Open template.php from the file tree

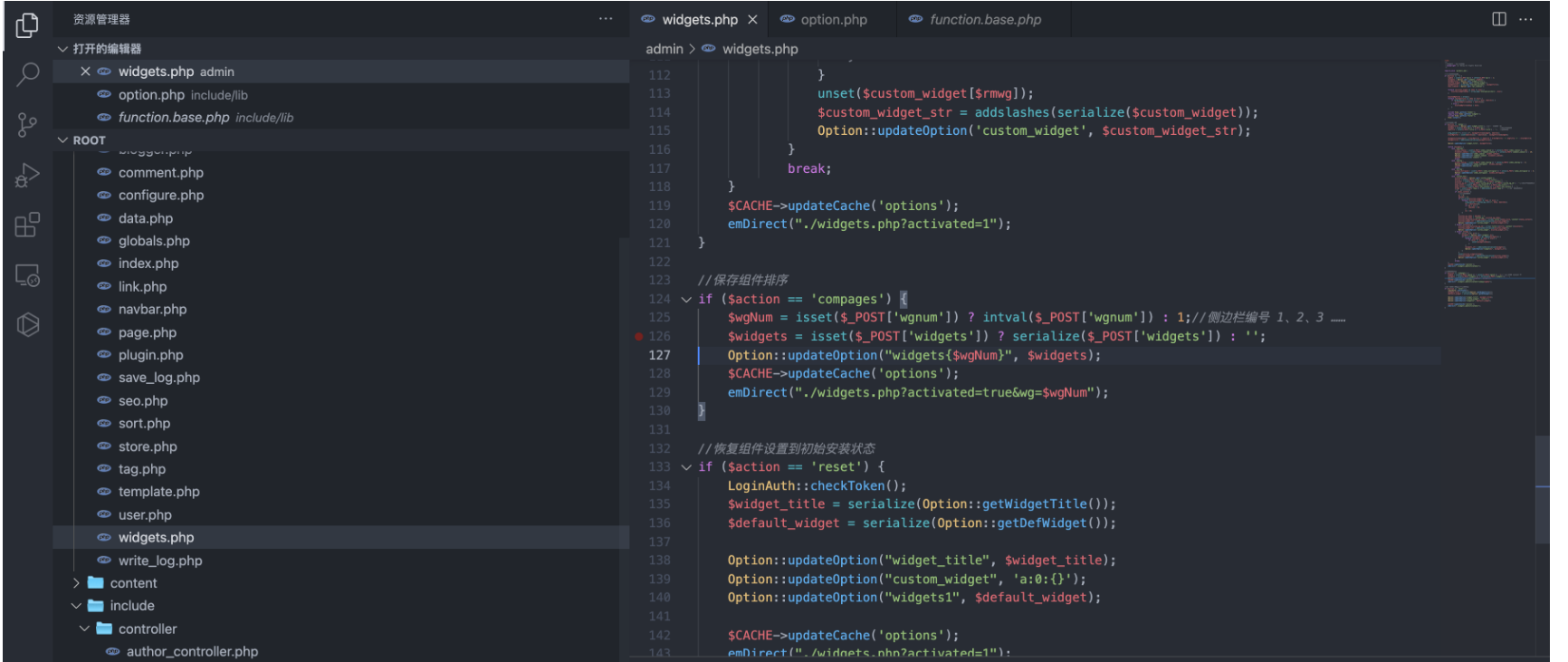(x=158, y=492)
